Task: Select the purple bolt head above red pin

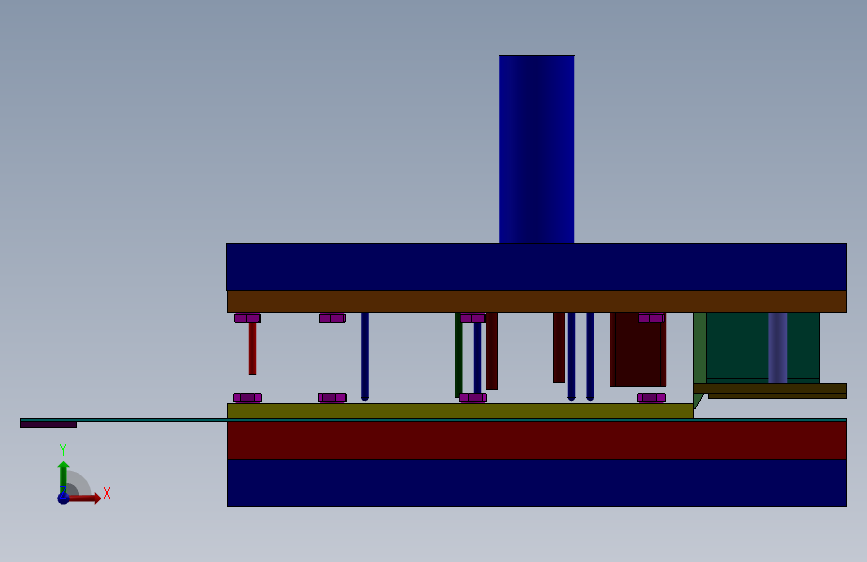Action: coord(247,318)
